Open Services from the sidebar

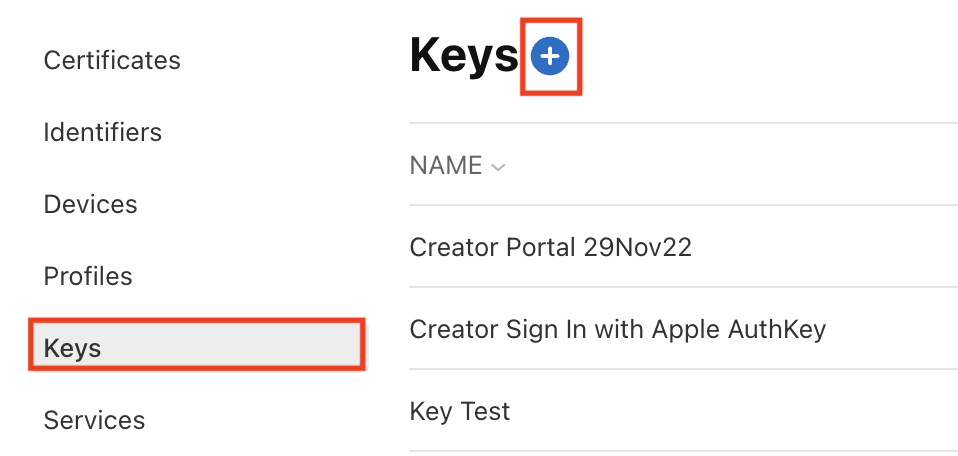click(94, 420)
